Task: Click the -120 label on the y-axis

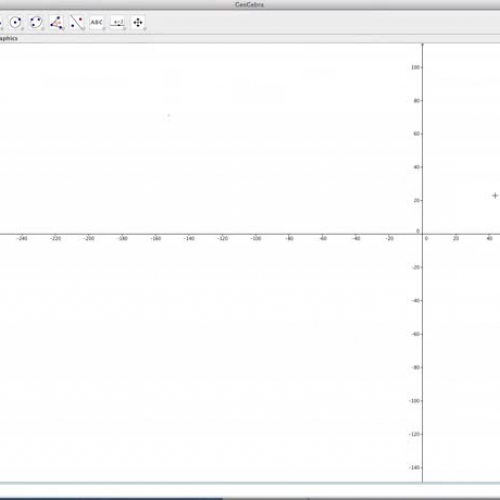Action: click(x=414, y=434)
